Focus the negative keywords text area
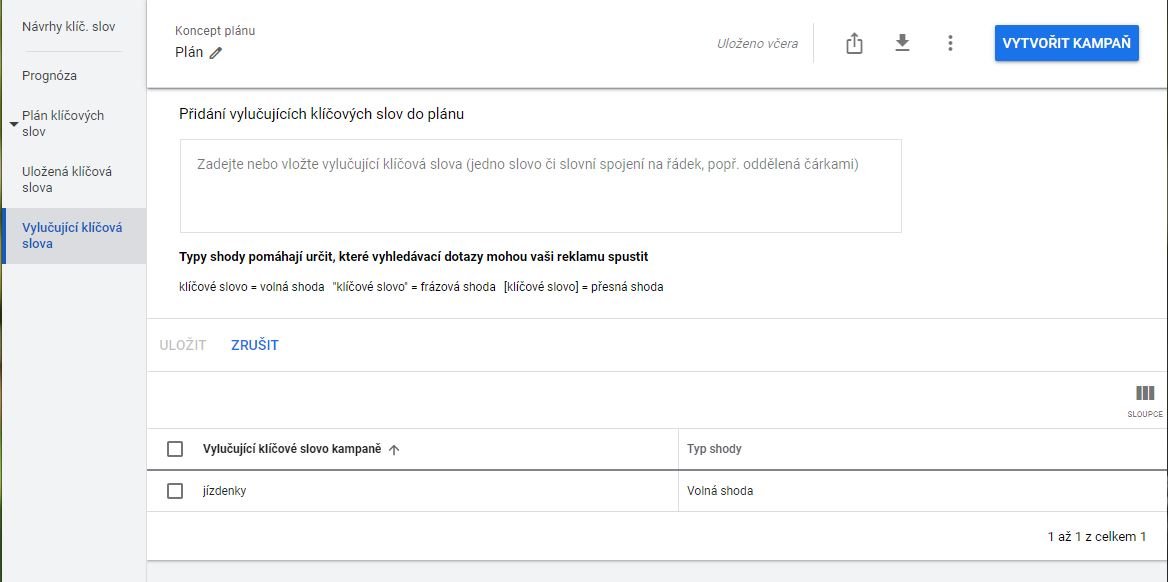This screenshot has height=582, width=1168. click(541, 186)
